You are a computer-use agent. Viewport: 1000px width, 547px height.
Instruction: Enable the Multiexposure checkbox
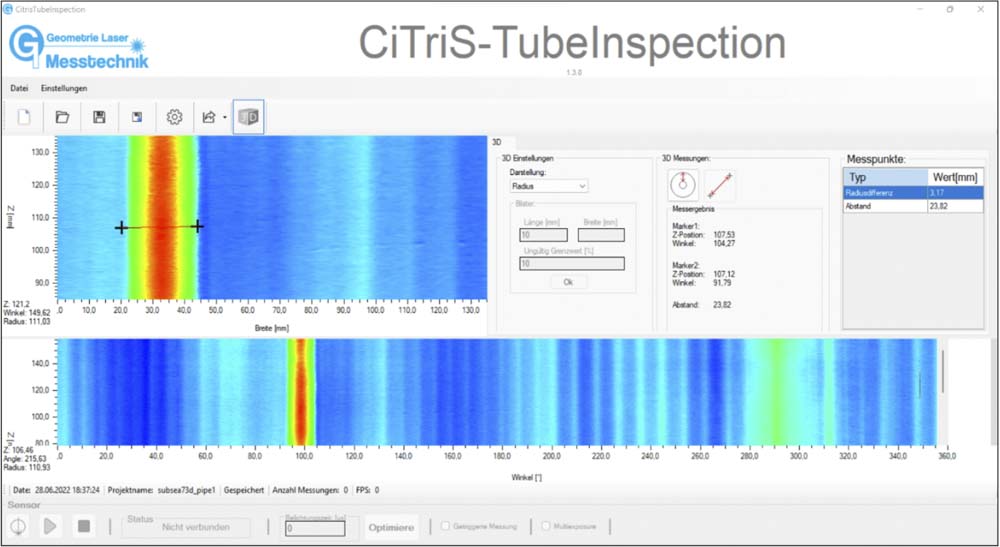click(546, 526)
